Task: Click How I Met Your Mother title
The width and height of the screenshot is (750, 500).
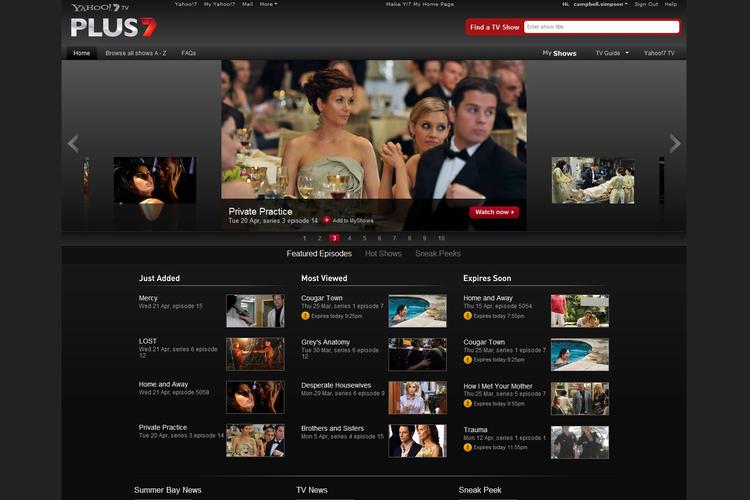Action: pyautogui.click(x=497, y=386)
